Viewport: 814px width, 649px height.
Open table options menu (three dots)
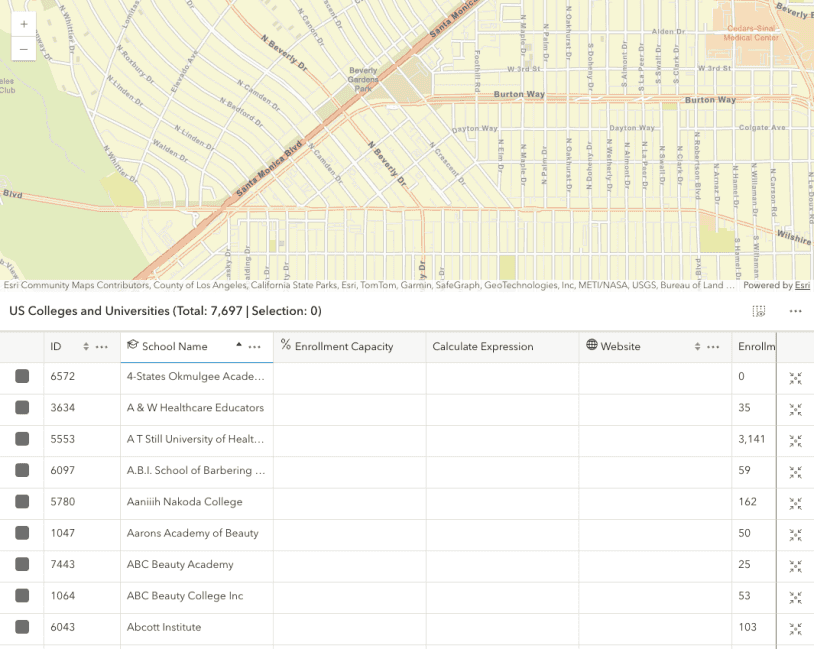click(795, 311)
